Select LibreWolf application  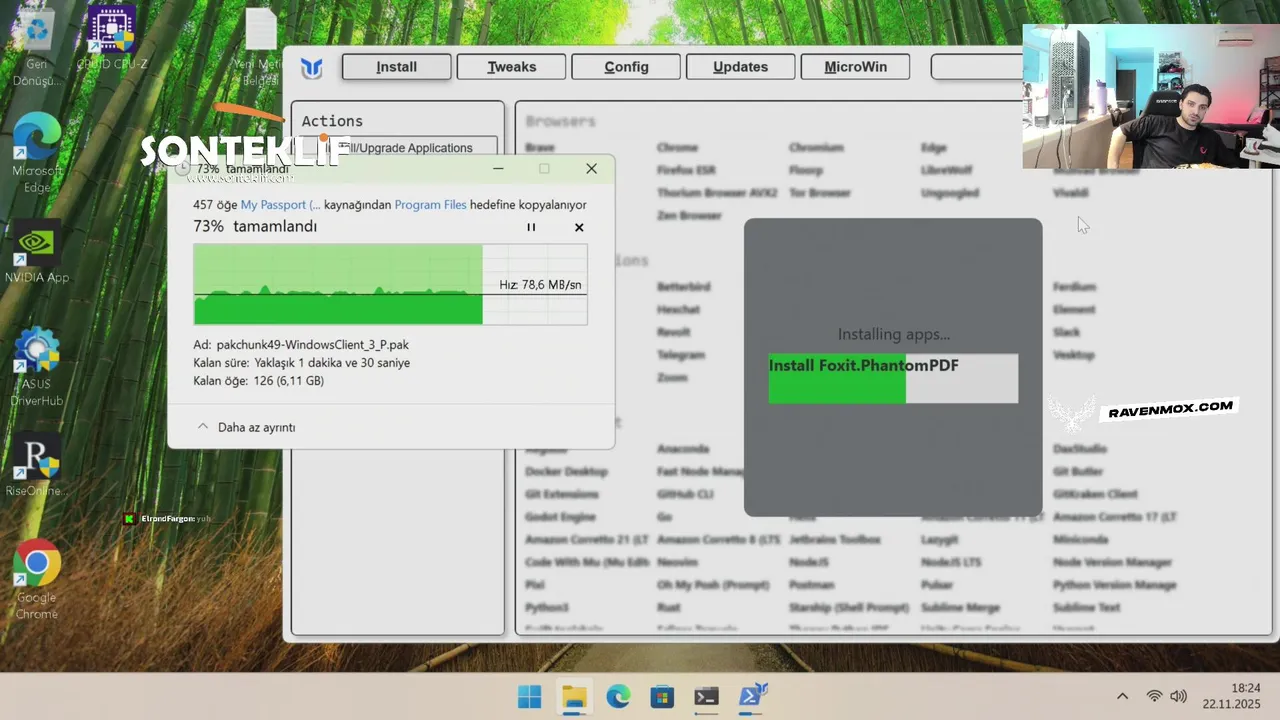pyautogui.click(x=947, y=171)
